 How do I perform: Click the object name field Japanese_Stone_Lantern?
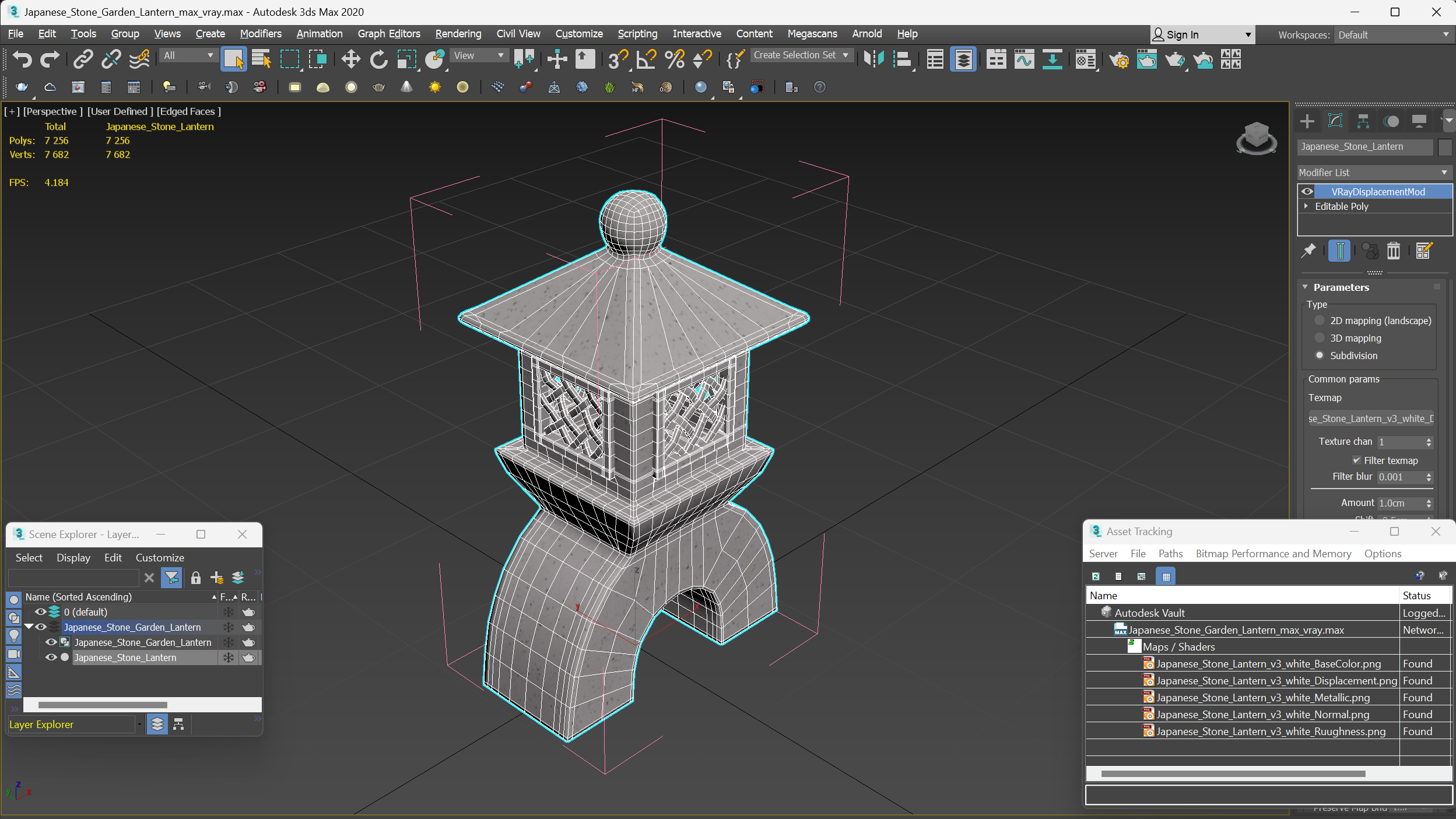click(x=1364, y=147)
